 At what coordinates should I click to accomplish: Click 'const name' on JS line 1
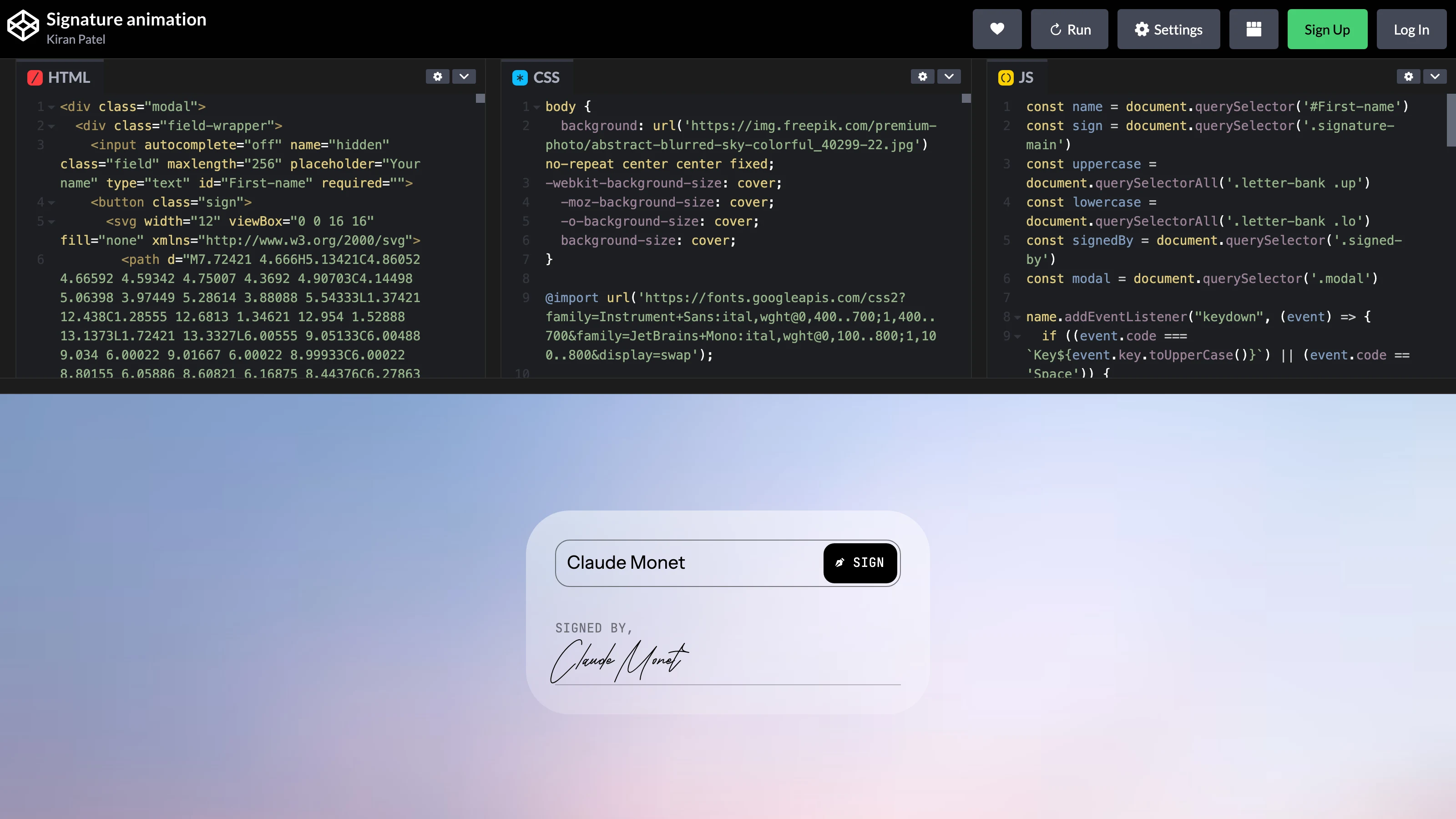point(1064,107)
